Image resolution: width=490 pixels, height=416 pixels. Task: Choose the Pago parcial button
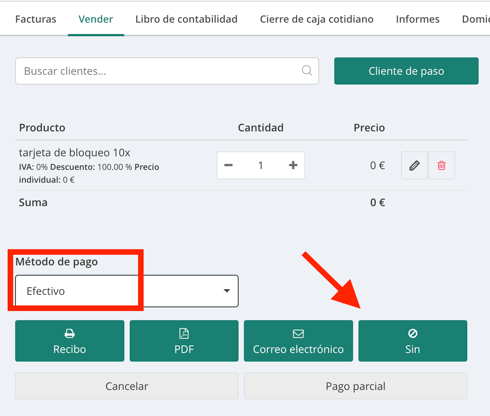tap(355, 386)
